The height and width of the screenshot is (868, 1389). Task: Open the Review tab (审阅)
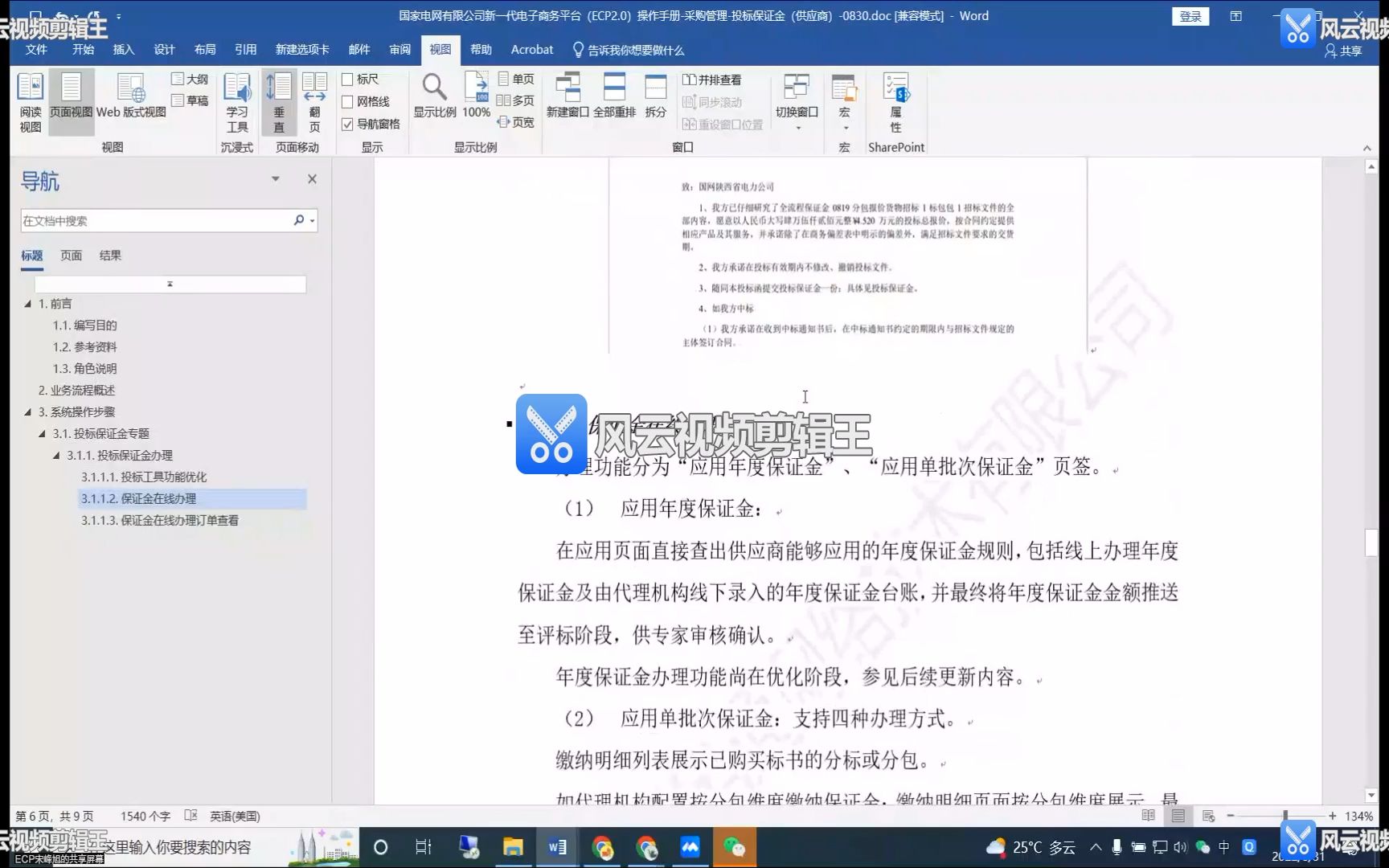pos(399,50)
